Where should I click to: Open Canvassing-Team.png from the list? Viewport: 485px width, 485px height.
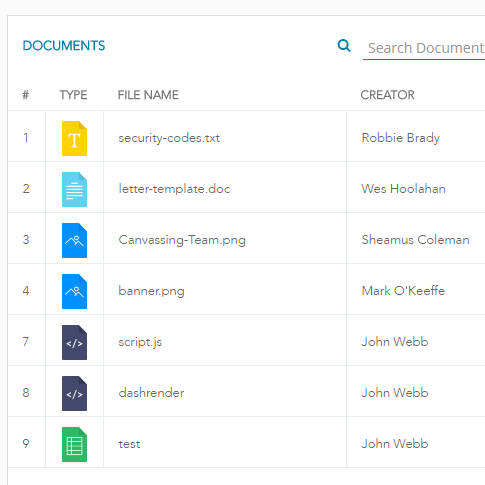(x=182, y=240)
